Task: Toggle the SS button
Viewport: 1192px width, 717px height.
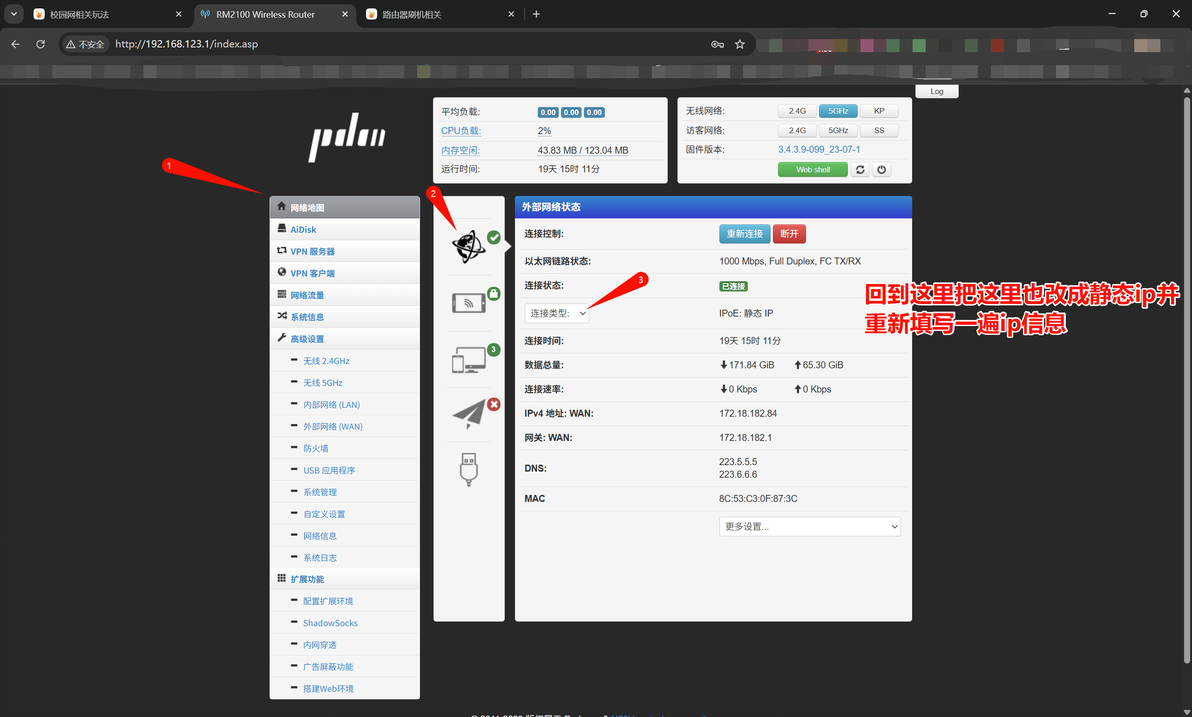Action: click(879, 131)
